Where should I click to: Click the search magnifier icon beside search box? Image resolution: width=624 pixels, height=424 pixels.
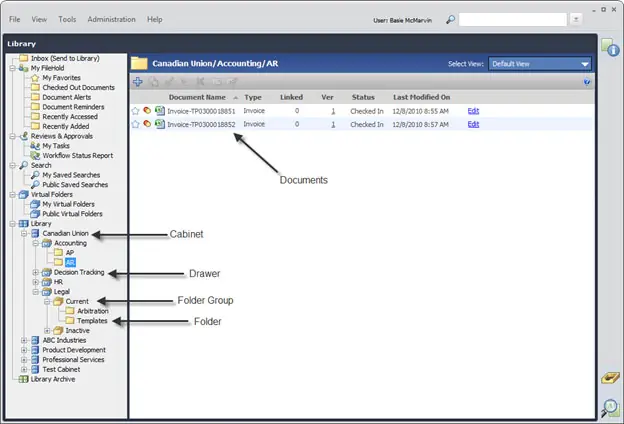point(450,19)
